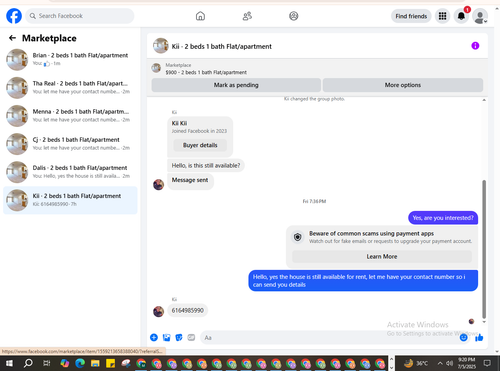Open Sticky Notes from the taskbar
Image resolution: width=500 pixels, height=371 pixels.
[x=111, y=363]
